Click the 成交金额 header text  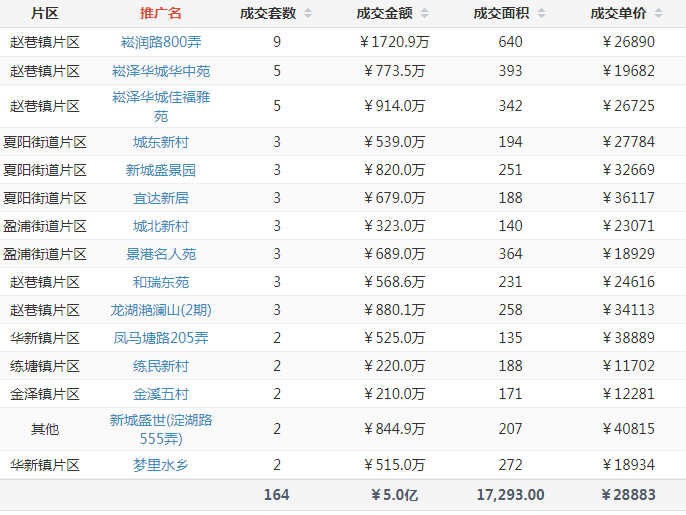pyautogui.click(x=385, y=13)
